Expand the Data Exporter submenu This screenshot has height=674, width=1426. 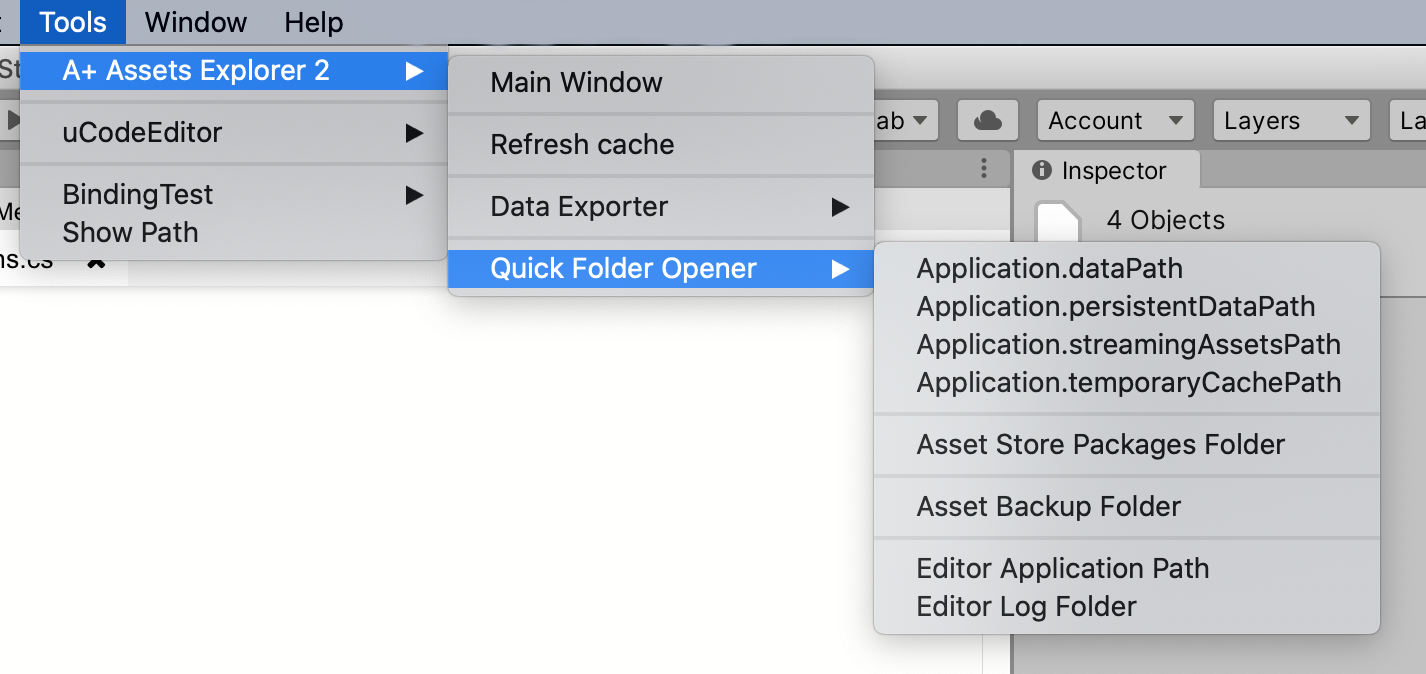[661, 207]
